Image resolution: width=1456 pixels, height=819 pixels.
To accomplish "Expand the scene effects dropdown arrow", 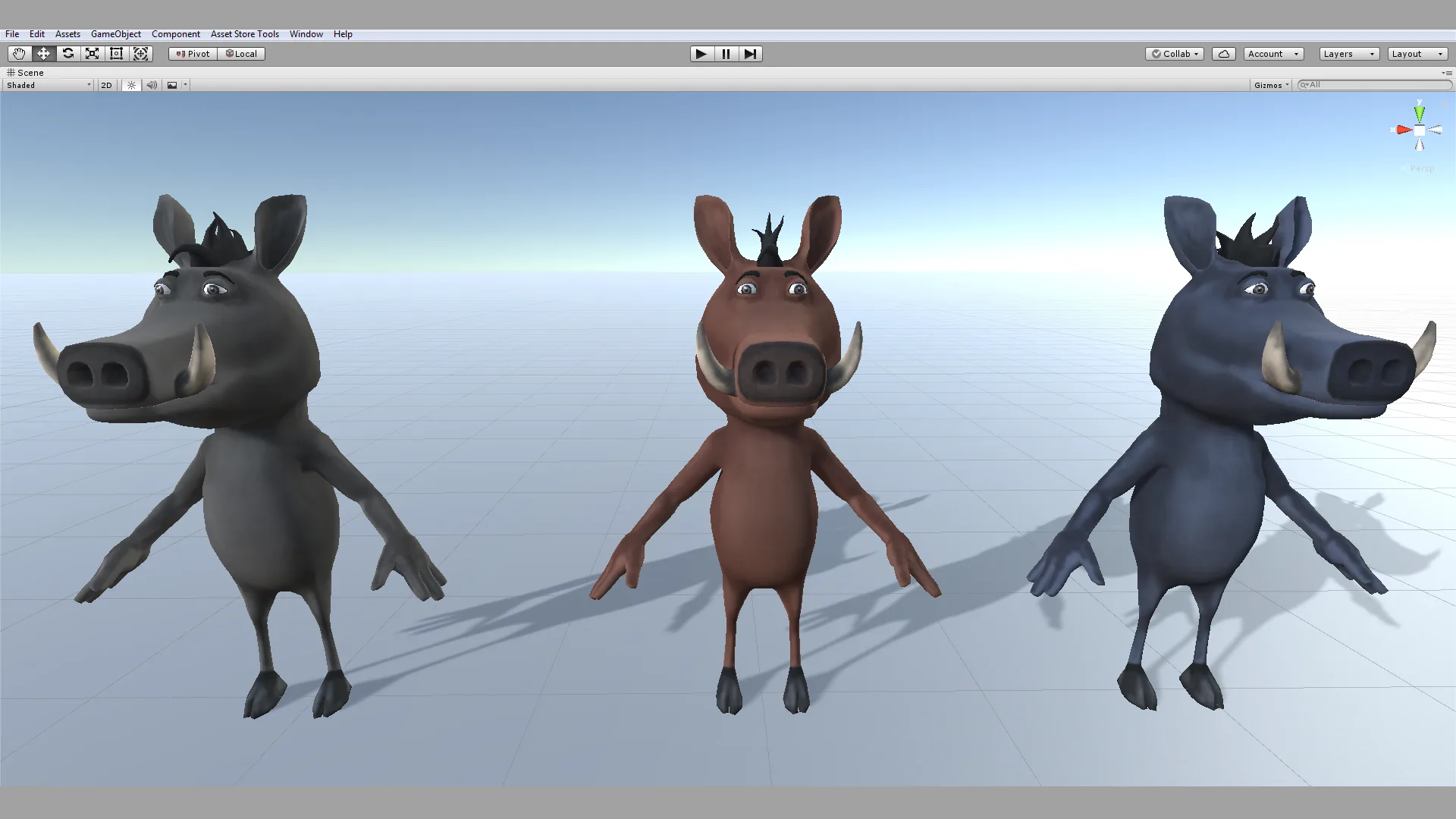I will tap(185, 85).
